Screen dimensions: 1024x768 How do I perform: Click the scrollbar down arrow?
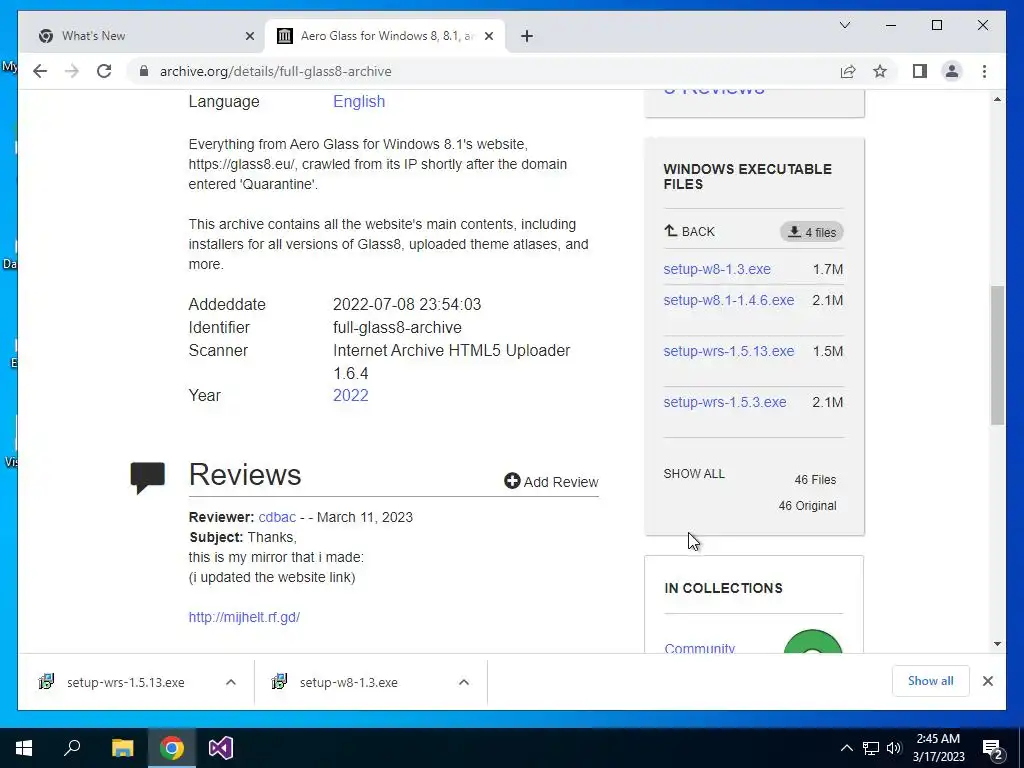tap(997, 644)
